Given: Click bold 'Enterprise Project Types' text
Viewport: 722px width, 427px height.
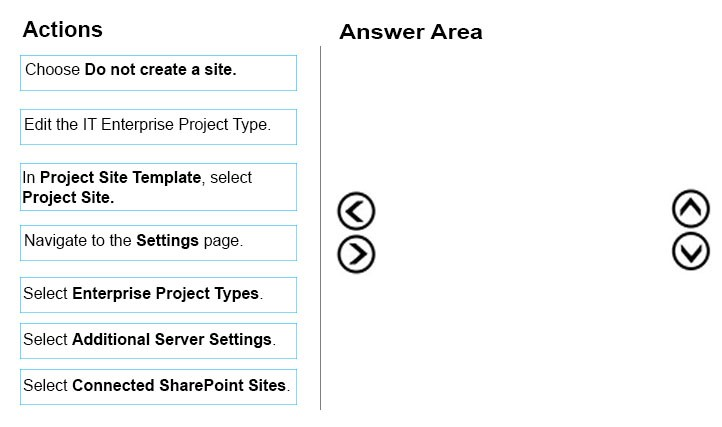Looking at the screenshot, I should click(x=166, y=293).
